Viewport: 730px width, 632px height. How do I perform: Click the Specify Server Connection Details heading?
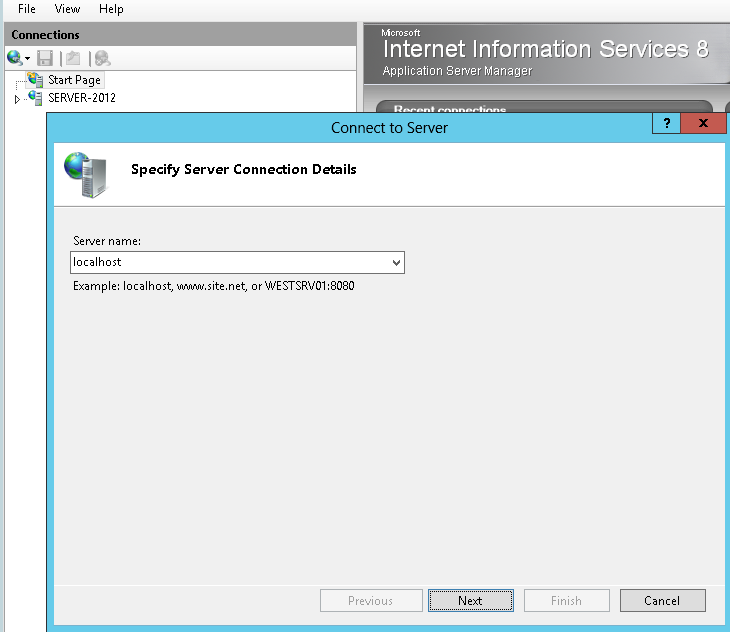(x=243, y=169)
